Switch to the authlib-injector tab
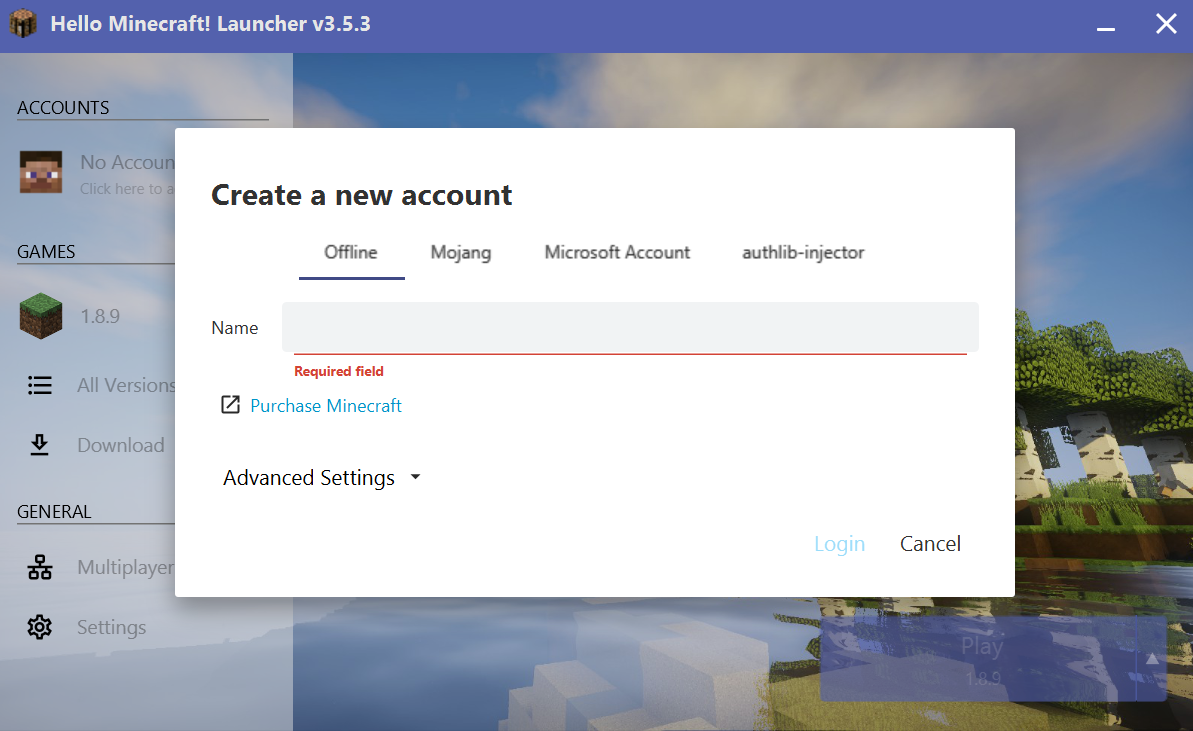Image resolution: width=1193 pixels, height=731 pixels. pos(803,253)
